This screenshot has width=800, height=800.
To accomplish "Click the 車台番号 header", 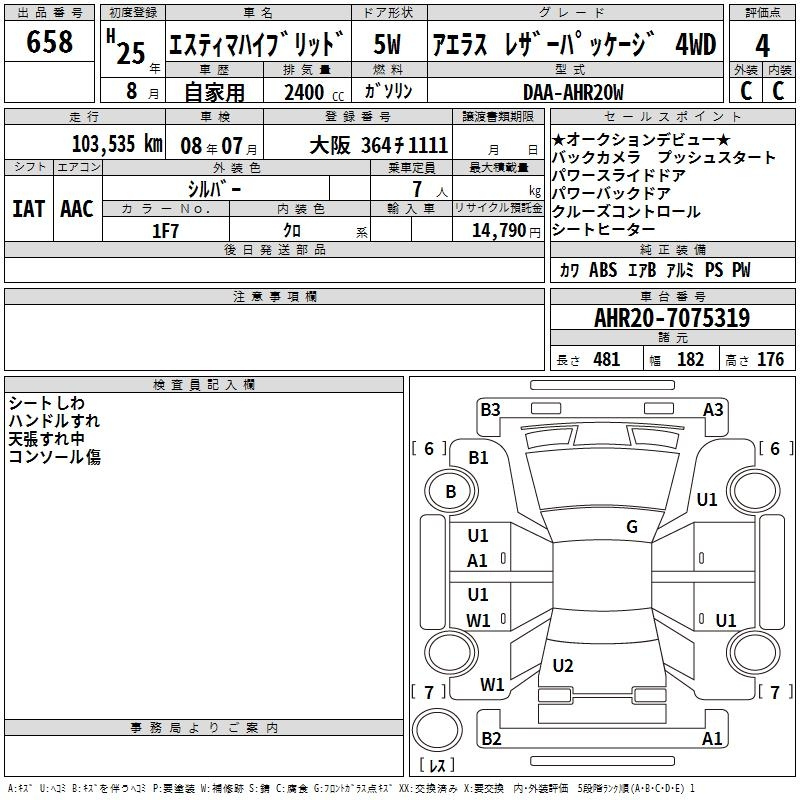I will [x=672, y=296].
